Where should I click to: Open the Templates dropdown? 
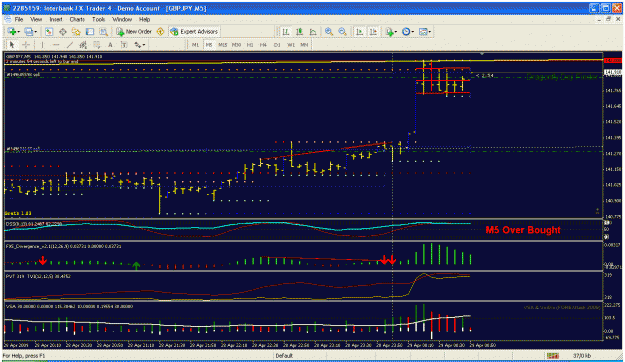(425, 31)
